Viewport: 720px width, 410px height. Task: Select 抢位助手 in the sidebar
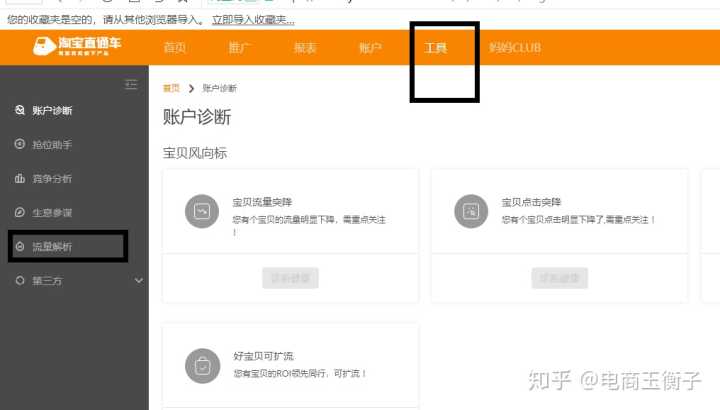(52, 145)
